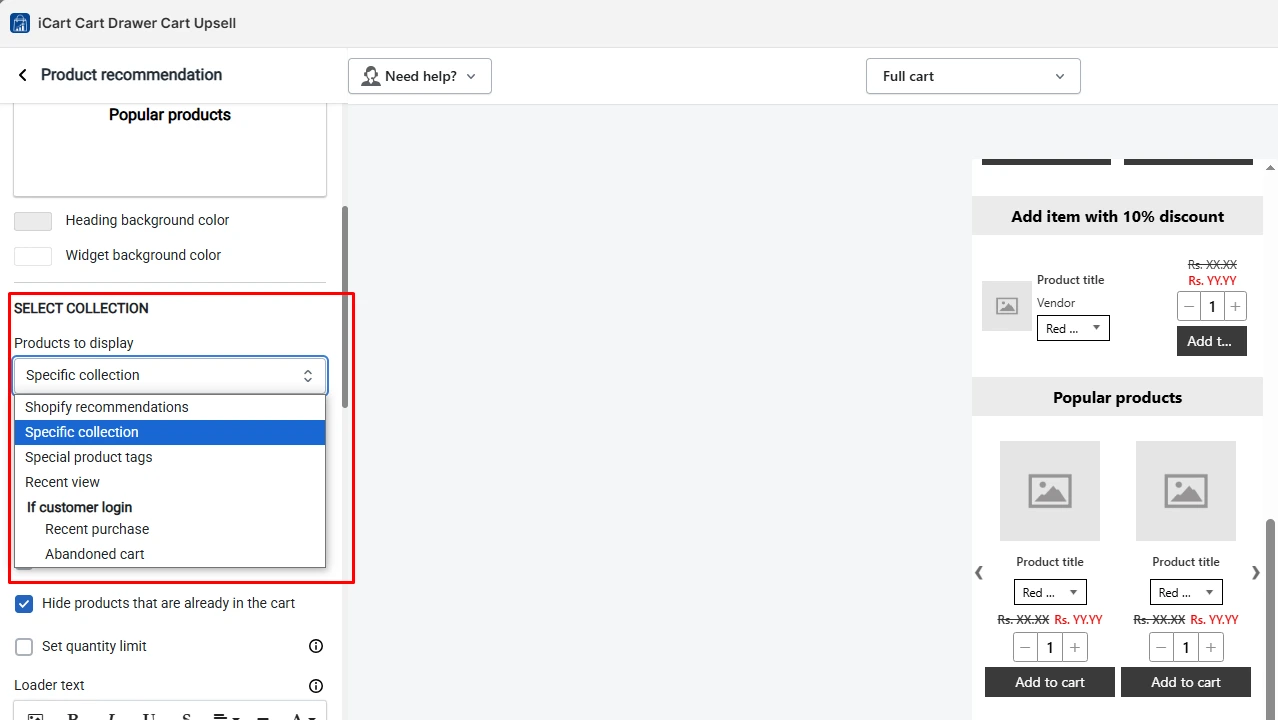The width and height of the screenshot is (1278, 720).
Task: Pick the Abandoned cart option
Action: pos(170,554)
